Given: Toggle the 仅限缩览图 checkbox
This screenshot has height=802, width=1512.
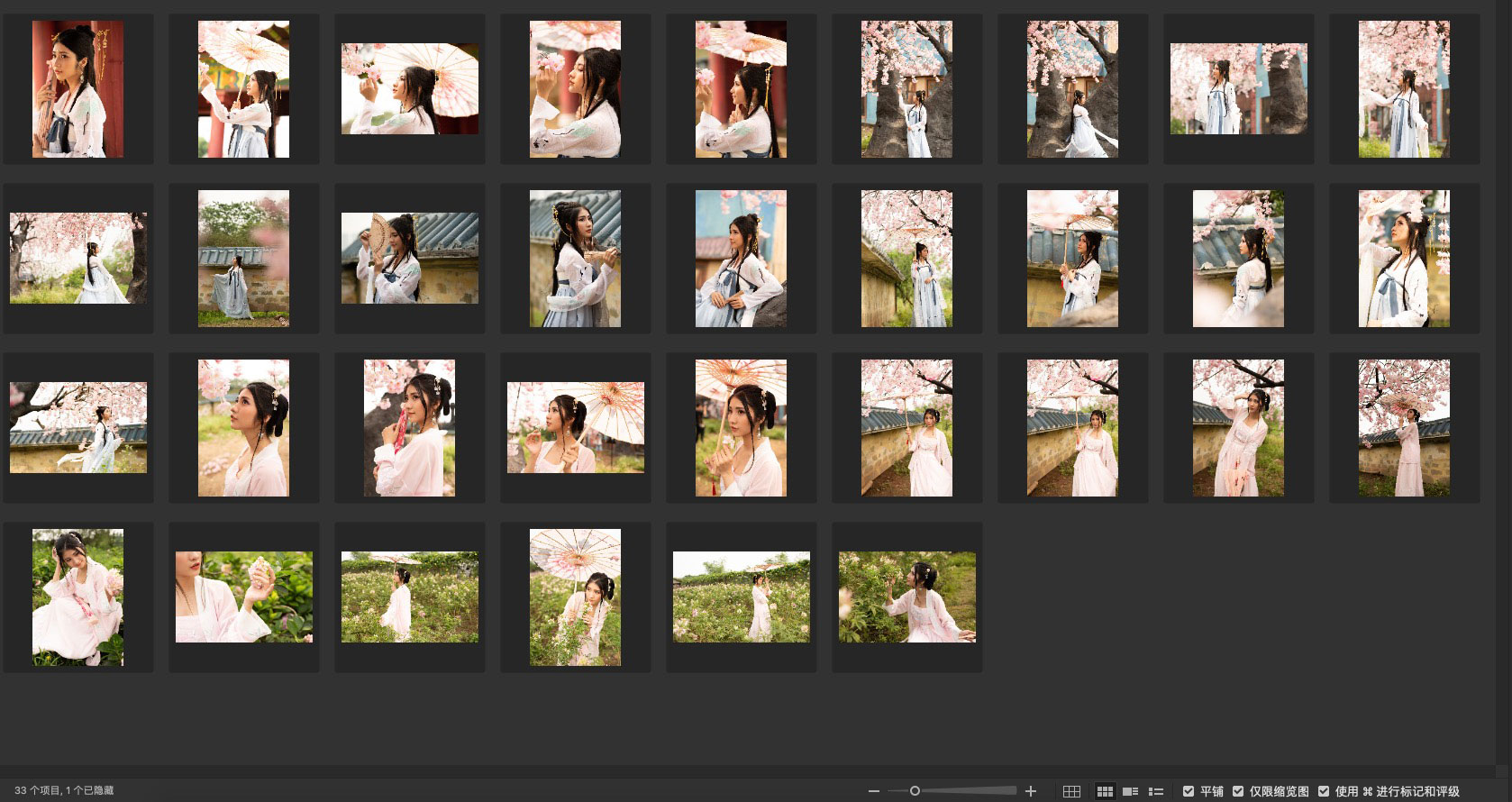Looking at the screenshot, I should pos(1238,791).
